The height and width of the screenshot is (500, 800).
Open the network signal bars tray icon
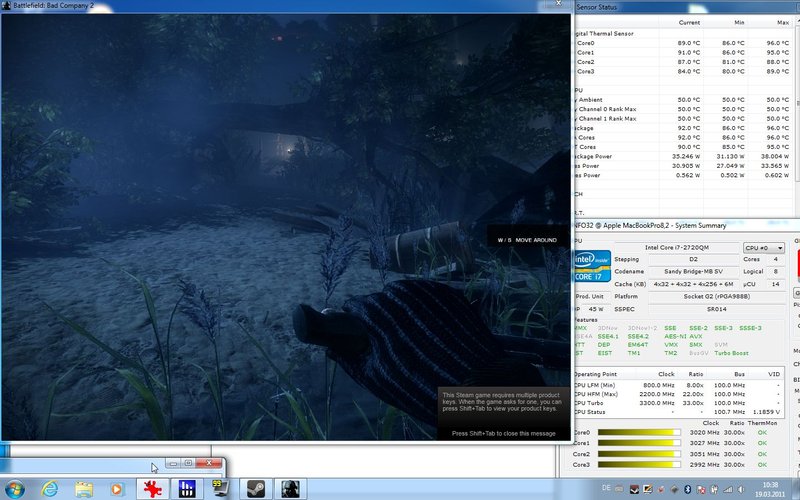pos(728,489)
